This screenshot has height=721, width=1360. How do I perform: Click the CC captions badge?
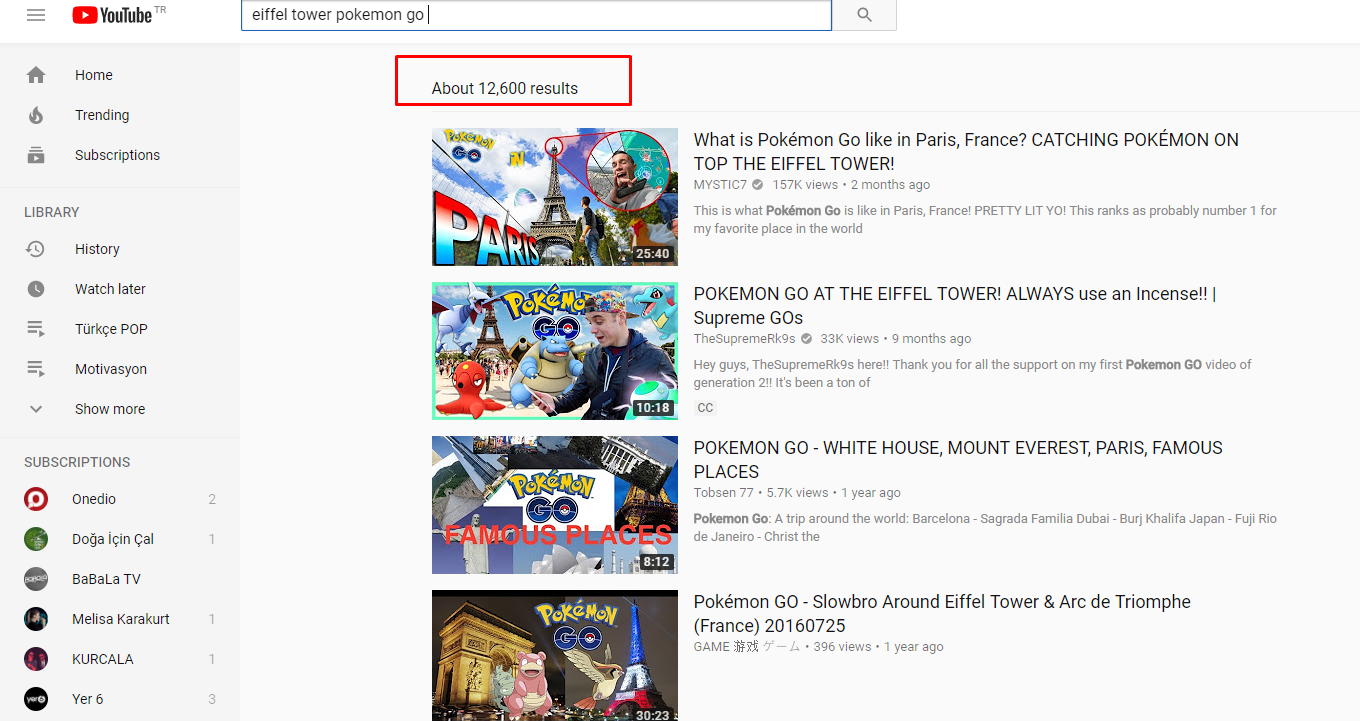(705, 408)
